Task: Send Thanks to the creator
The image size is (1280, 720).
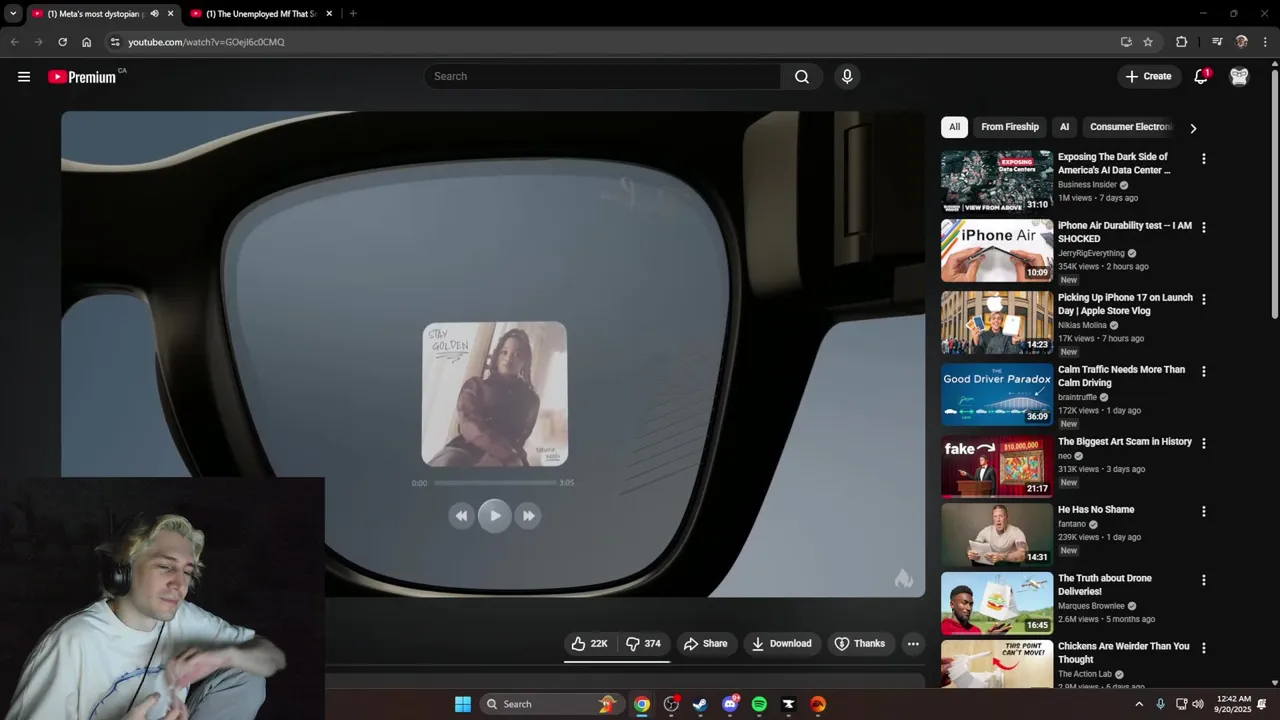Action: (860, 643)
